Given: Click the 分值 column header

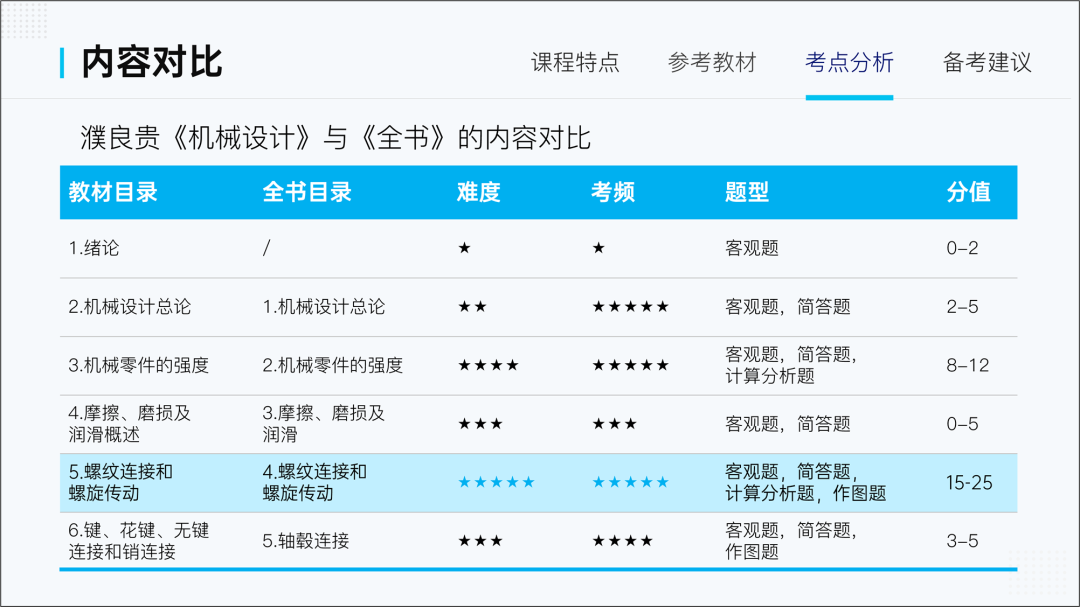Looking at the screenshot, I should tap(968, 192).
